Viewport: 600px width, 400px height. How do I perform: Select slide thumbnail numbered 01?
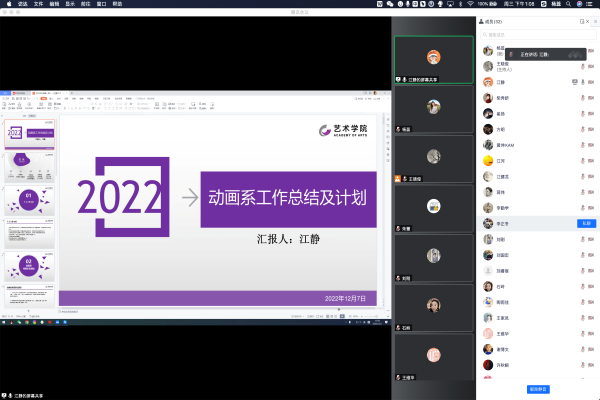tap(28, 199)
